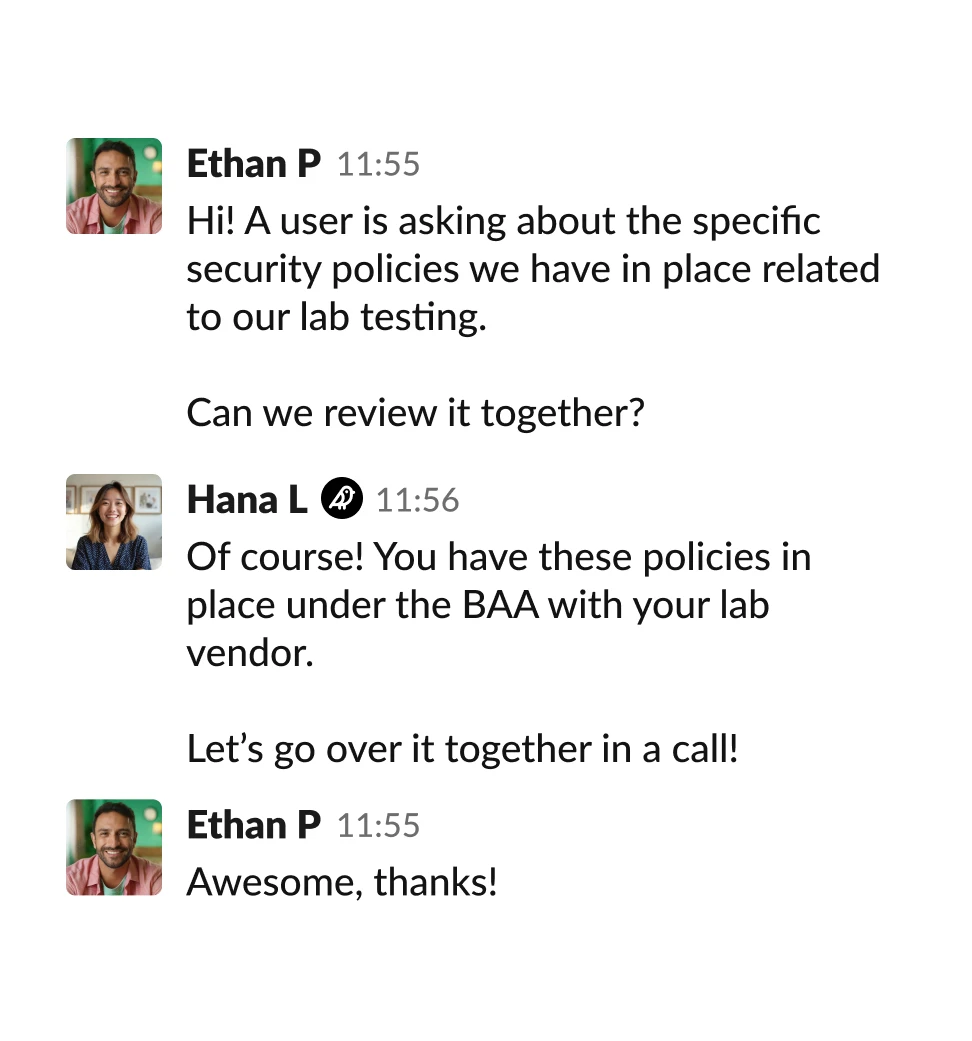Click 'Let's go over it together' message line
Viewport: 972px width, 1041px height.
462,749
